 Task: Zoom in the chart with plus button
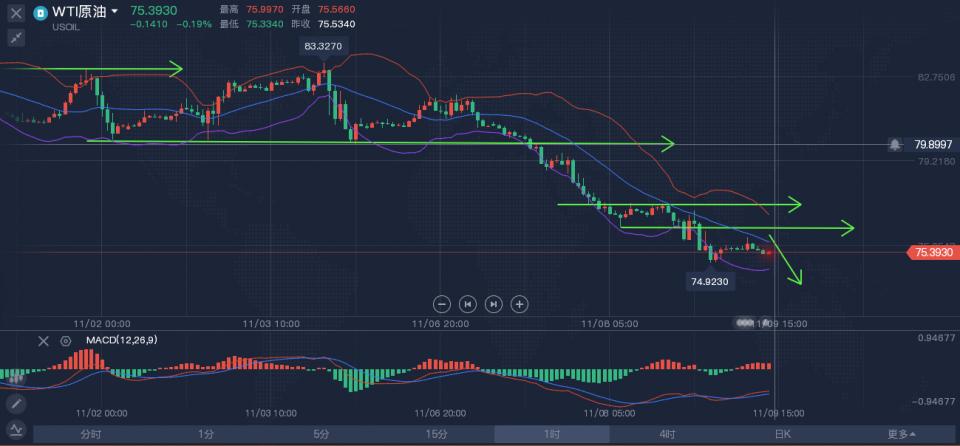(x=519, y=304)
